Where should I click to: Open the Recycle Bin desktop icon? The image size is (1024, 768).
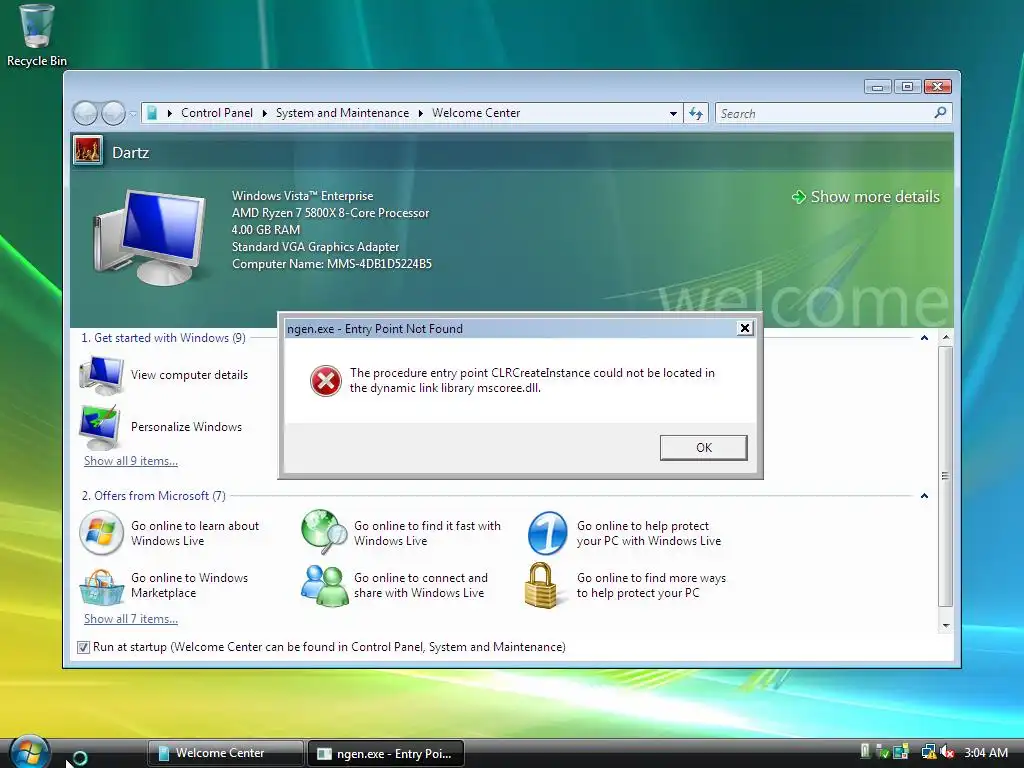(36, 35)
